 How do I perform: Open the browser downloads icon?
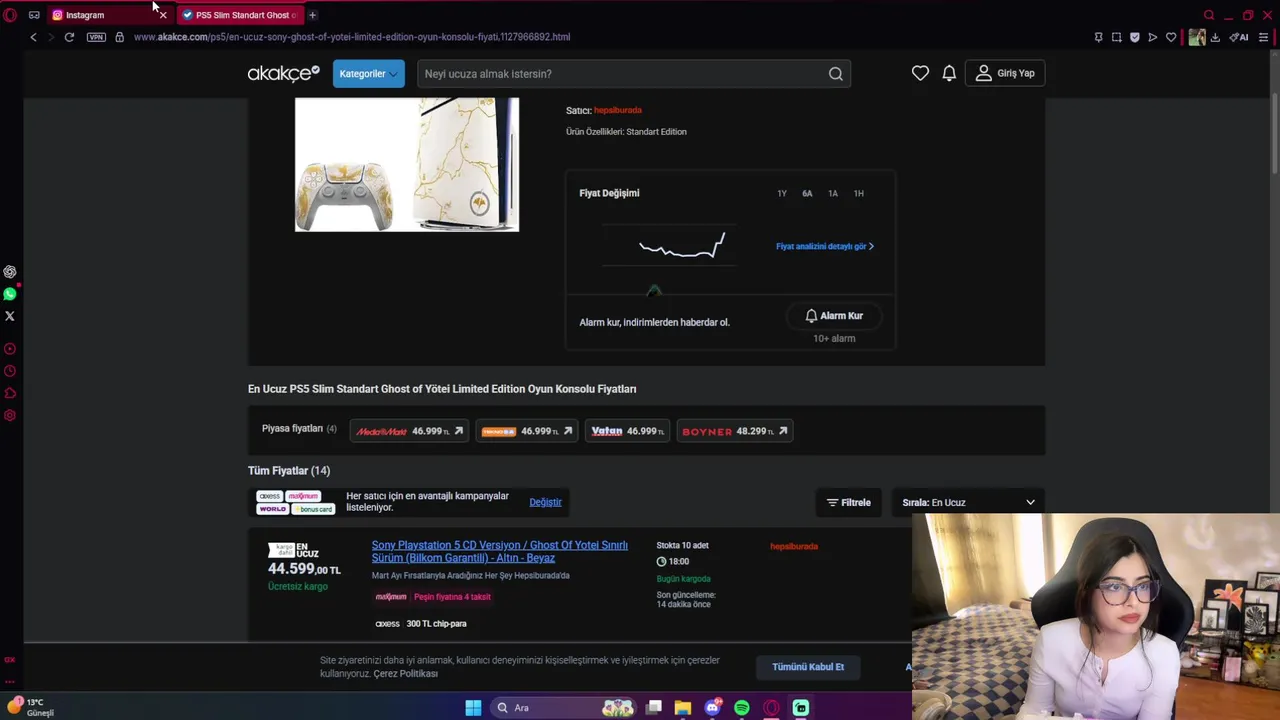click(1215, 37)
